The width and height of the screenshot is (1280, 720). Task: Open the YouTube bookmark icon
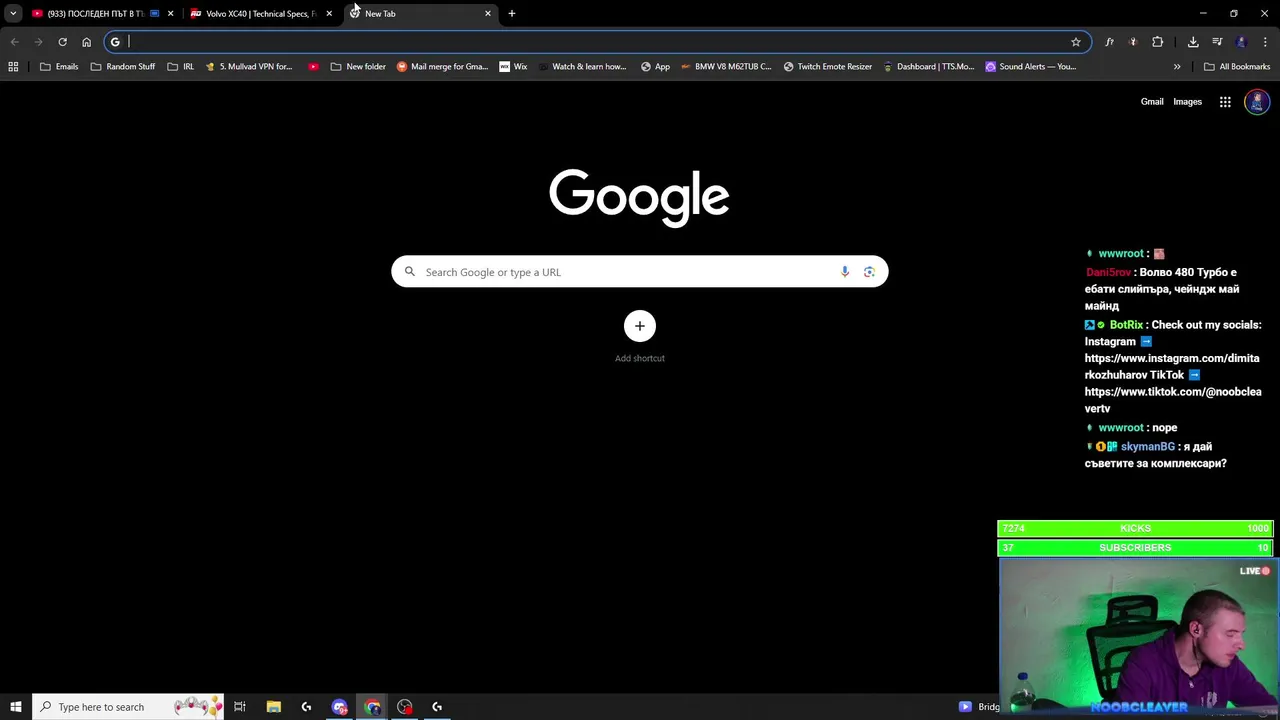314,67
